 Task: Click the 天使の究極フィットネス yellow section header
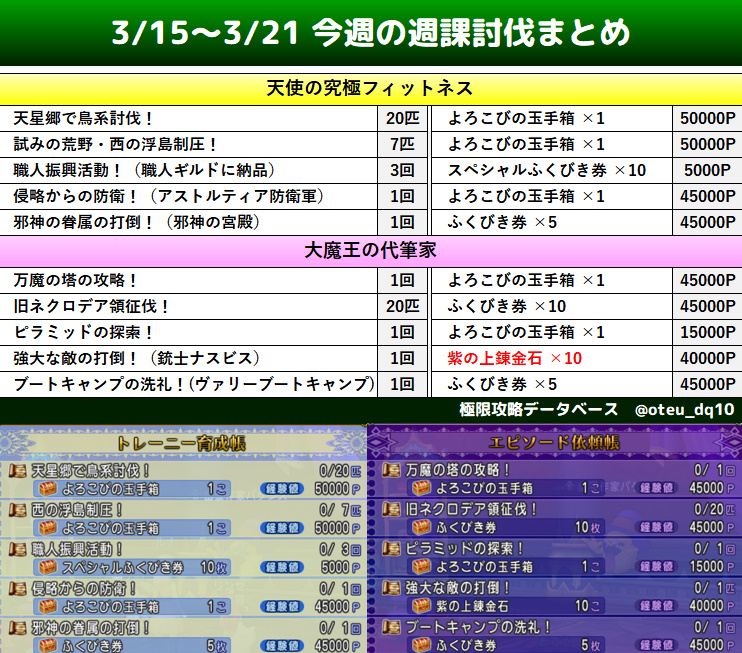coord(370,89)
